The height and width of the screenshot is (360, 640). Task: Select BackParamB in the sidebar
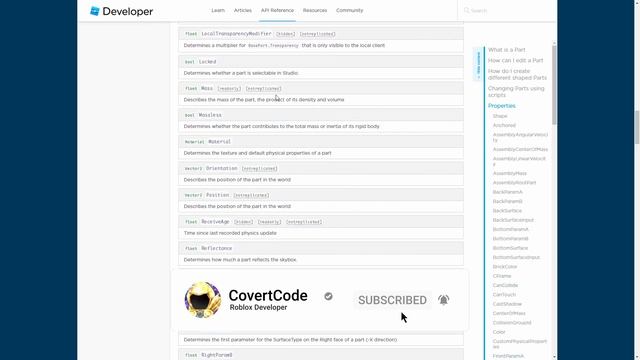[507, 201]
